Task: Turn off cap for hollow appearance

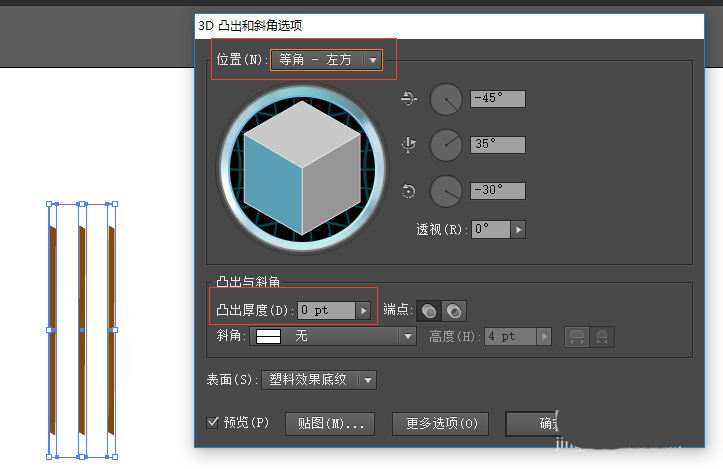Action: tap(454, 311)
